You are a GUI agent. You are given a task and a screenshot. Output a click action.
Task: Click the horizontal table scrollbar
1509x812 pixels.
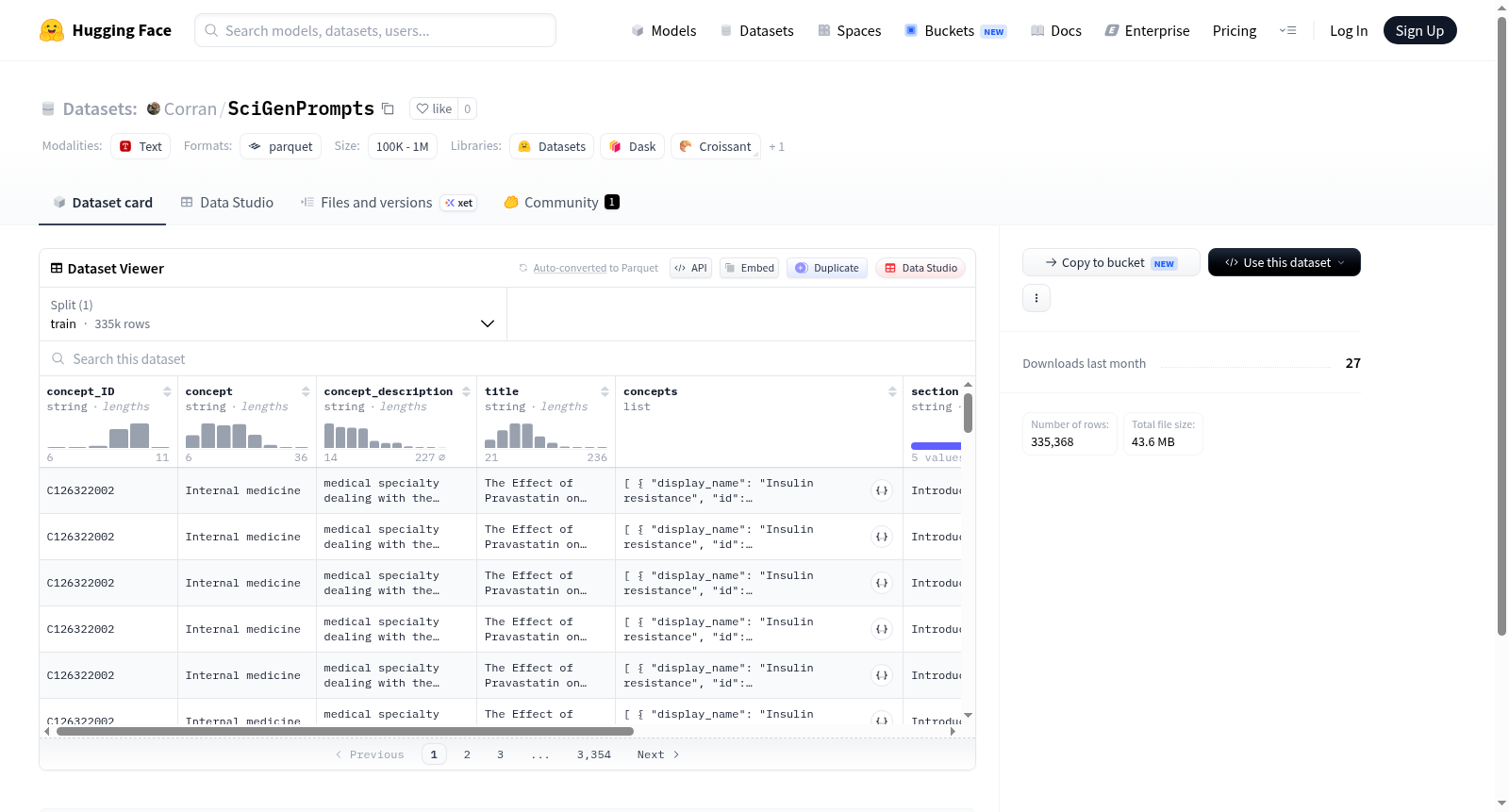[x=345, y=731]
